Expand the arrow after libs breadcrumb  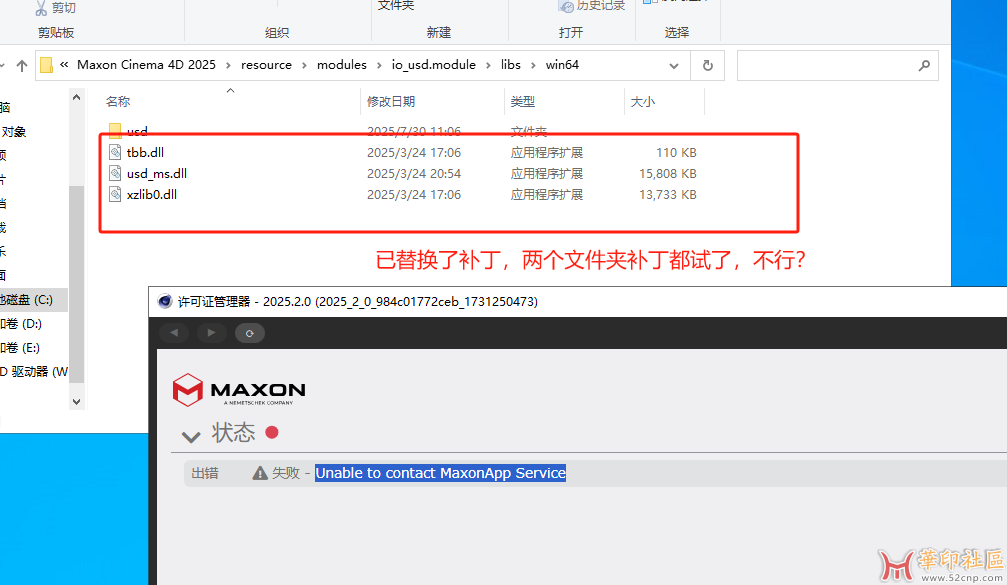pyautogui.click(x=533, y=65)
